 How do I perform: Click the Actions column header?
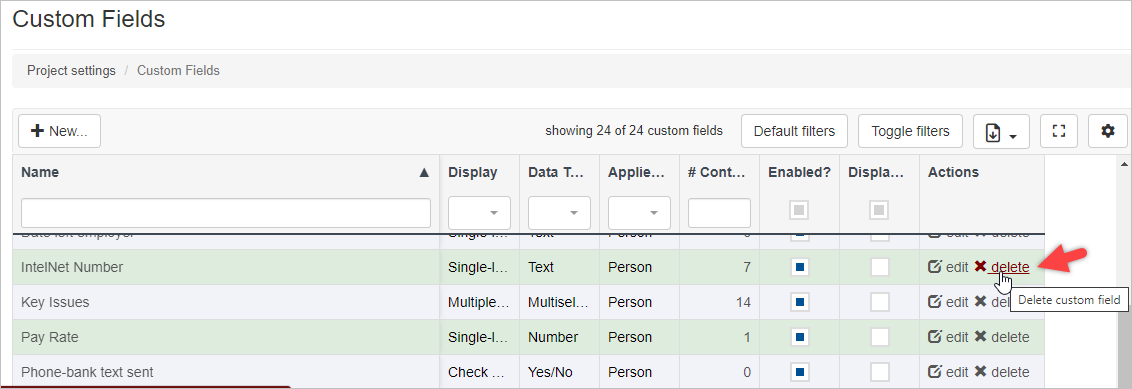tap(982, 172)
